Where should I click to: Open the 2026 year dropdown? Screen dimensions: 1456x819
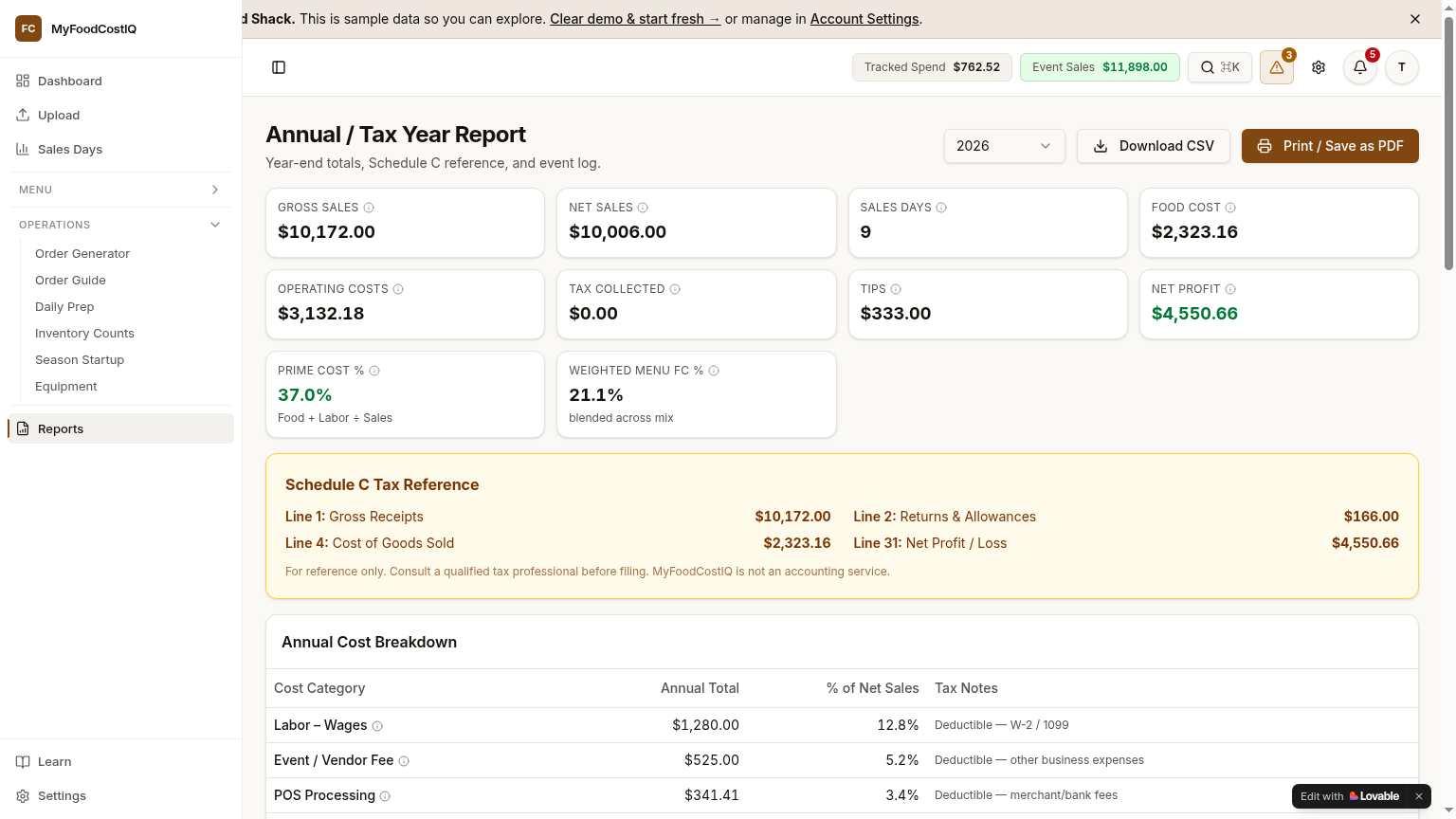(x=1005, y=146)
